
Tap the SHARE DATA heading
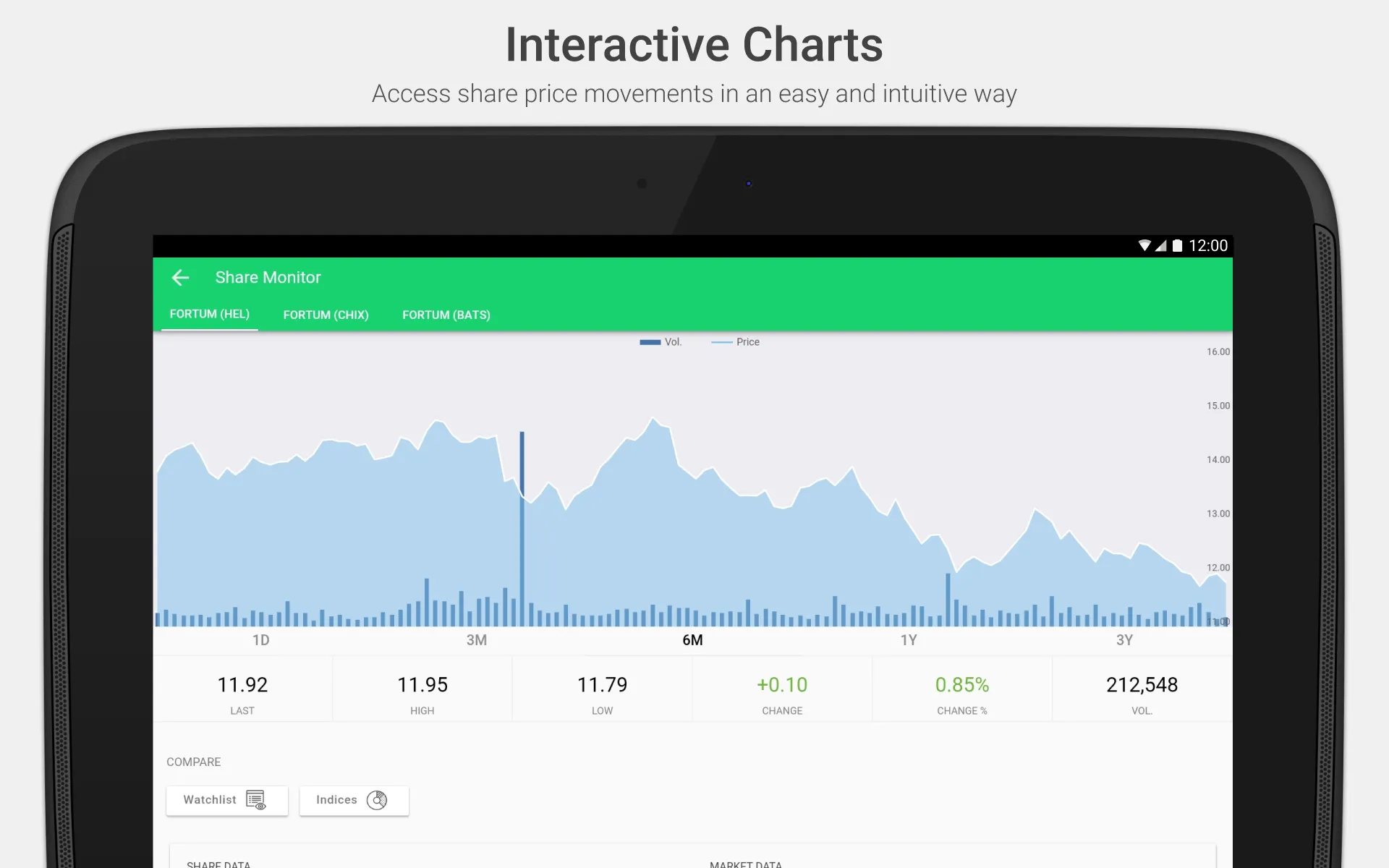[218, 864]
